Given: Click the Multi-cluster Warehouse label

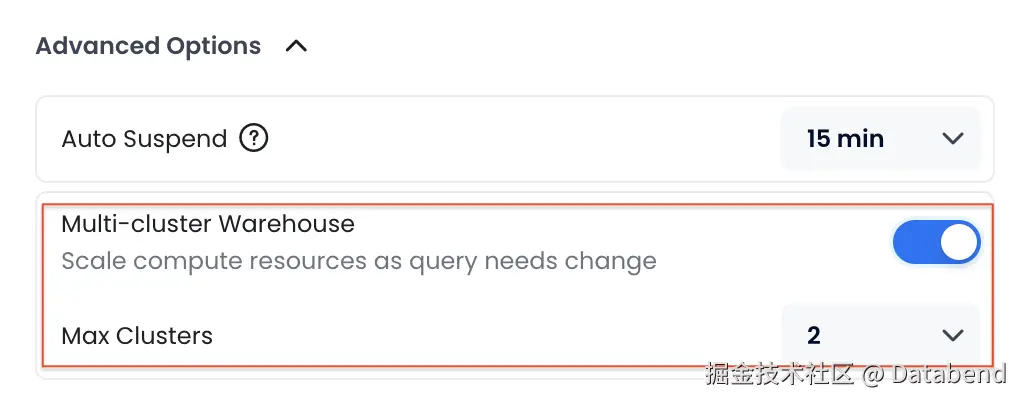Looking at the screenshot, I should click(x=208, y=224).
